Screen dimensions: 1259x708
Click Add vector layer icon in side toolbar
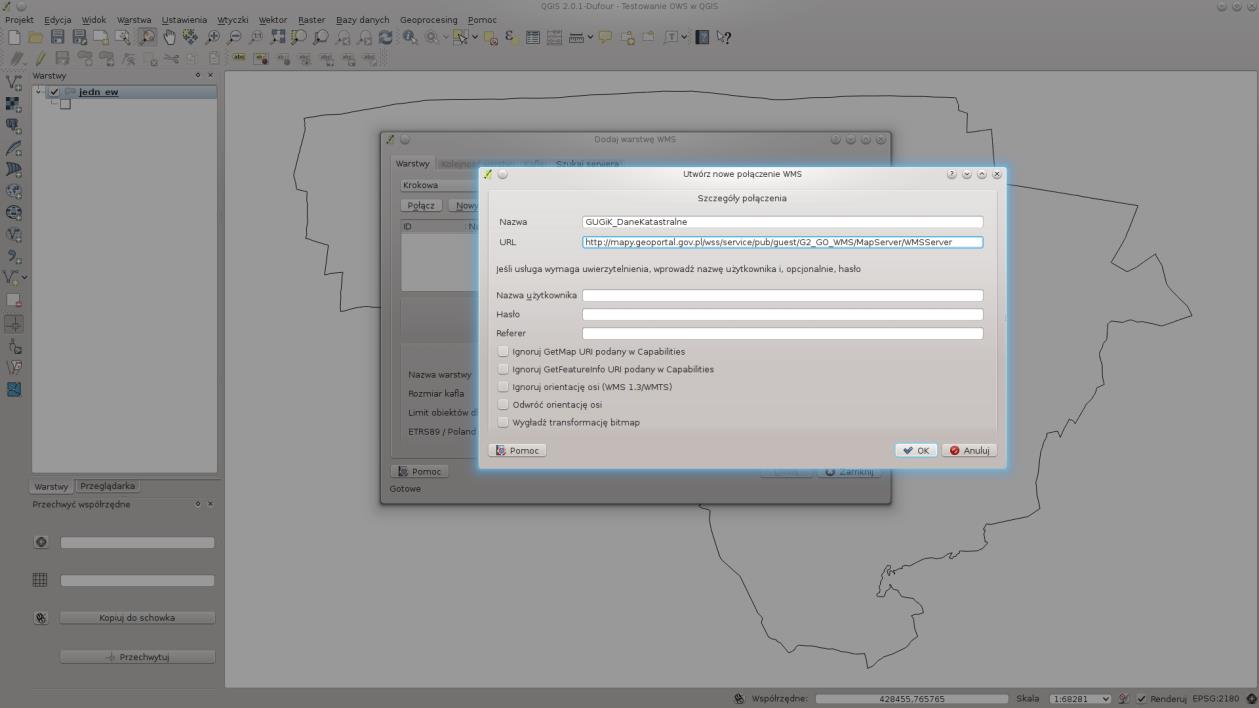click(x=13, y=83)
